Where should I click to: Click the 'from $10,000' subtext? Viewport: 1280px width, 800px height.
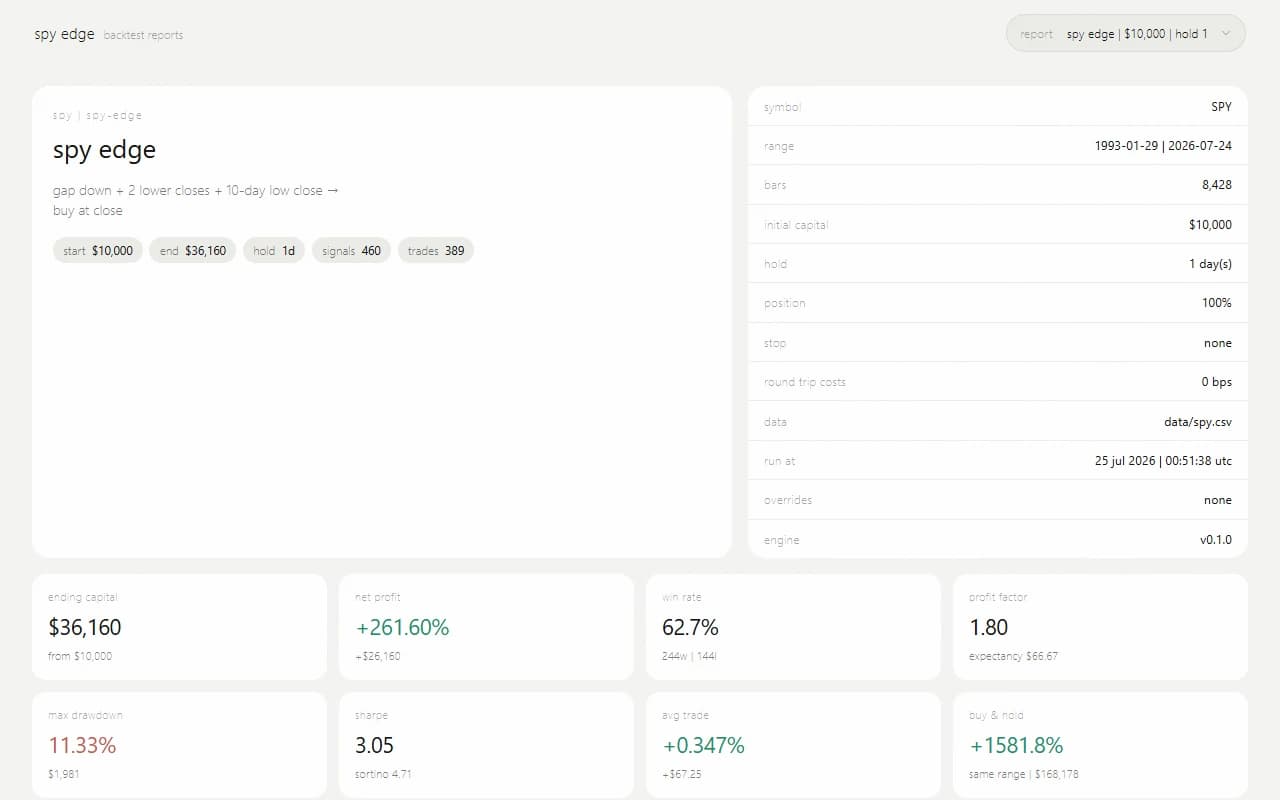[80, 656]
